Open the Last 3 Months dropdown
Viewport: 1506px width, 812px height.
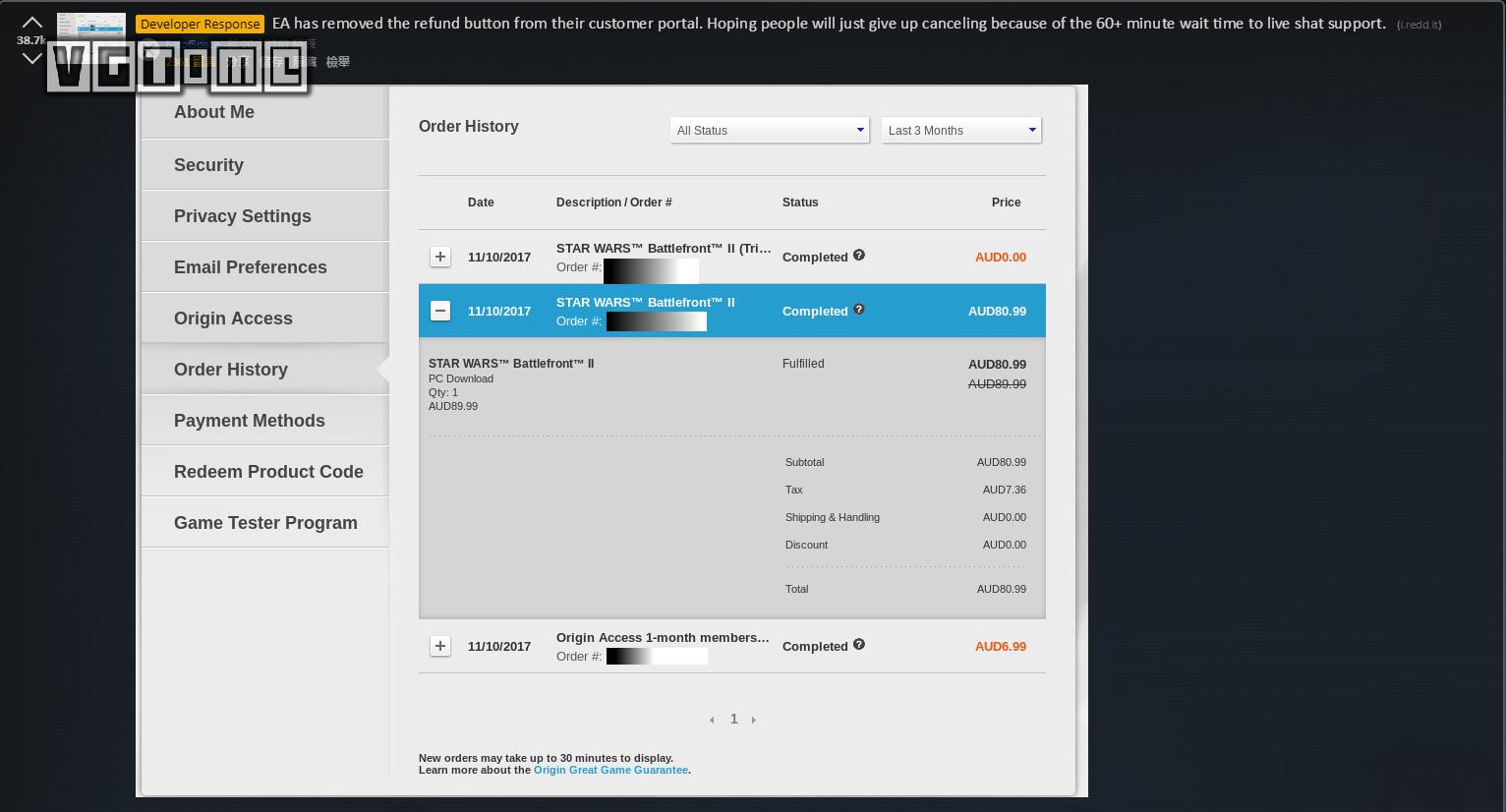[x=961, y=130]
